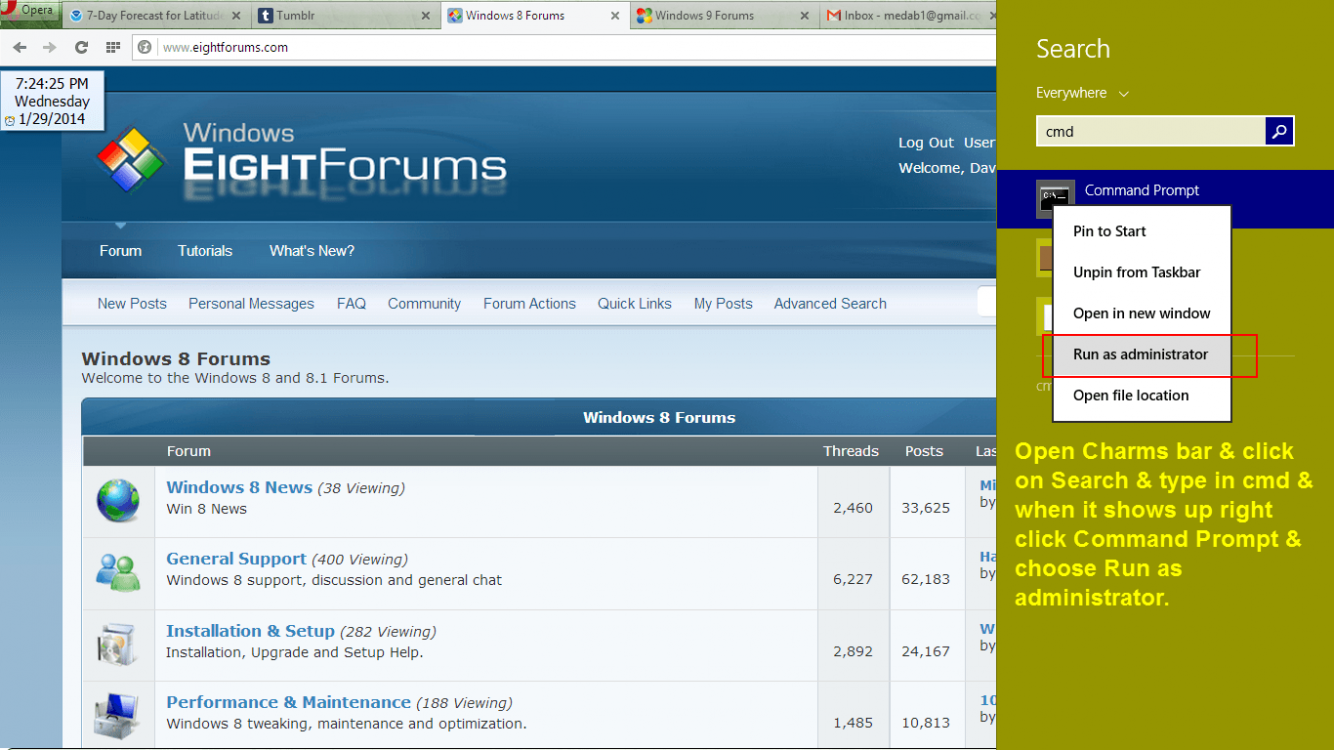Open the Windows 8 News forum link
This screenshot has height=750, width=1334.
click(239, 487)
